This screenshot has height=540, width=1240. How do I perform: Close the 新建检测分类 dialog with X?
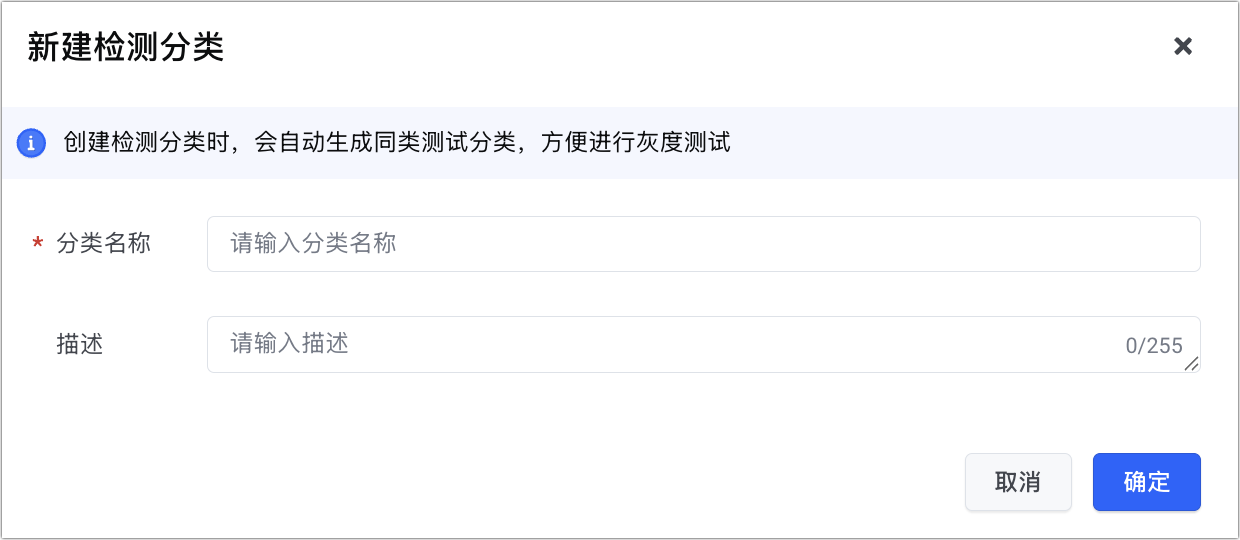(1183, 46)
